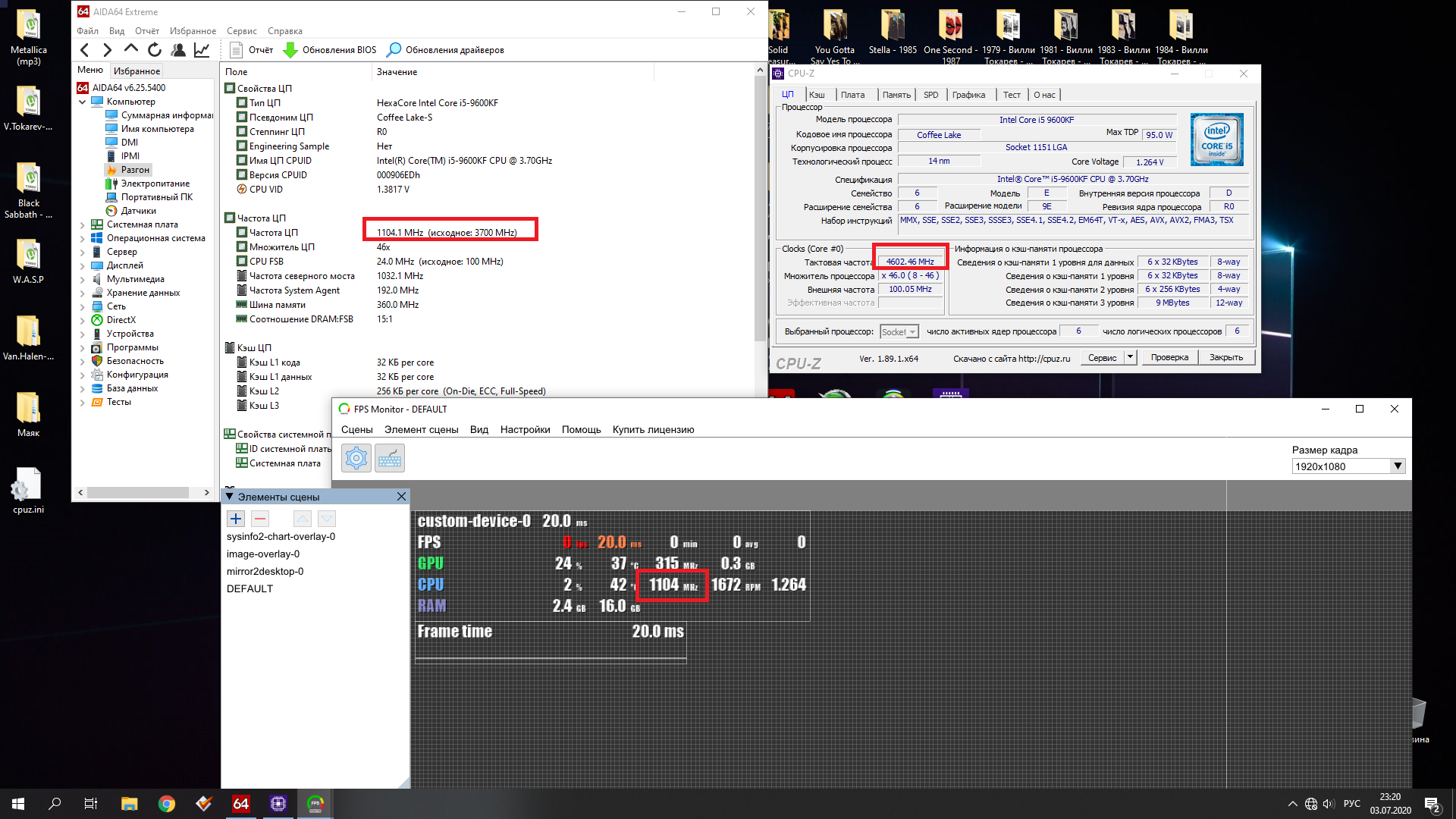Open FPS Monitor Настройки menu
Image resolution: width=1456 pixels, height=819 pixels.
[x=525, y=429]
